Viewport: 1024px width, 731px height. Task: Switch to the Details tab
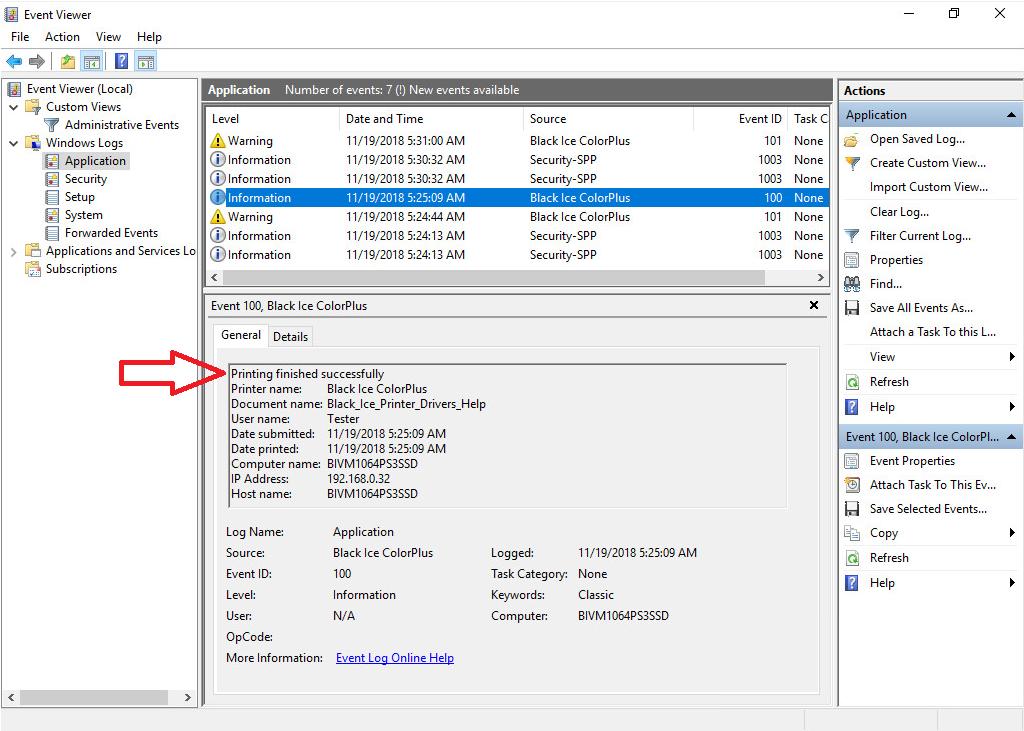291,337
